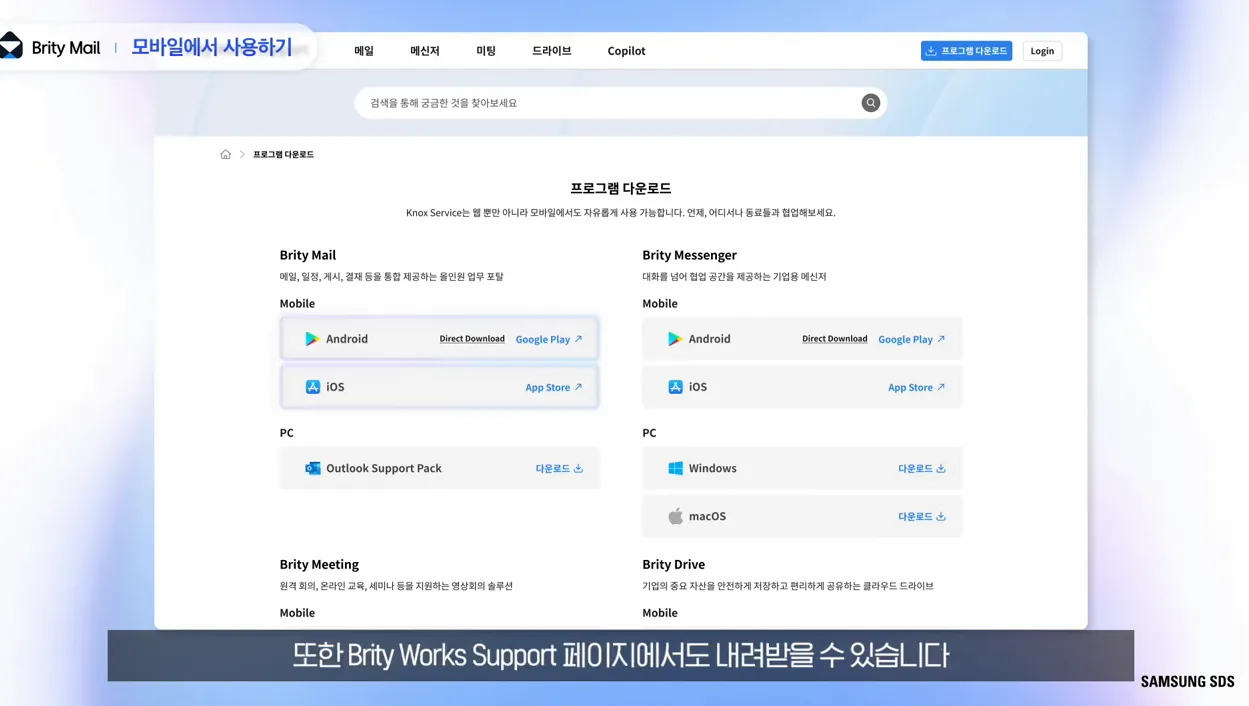This screenshot has width=1249, height=706.
Task: Click the Brity Mail iOS App Store icon
Action: [313, 387]
